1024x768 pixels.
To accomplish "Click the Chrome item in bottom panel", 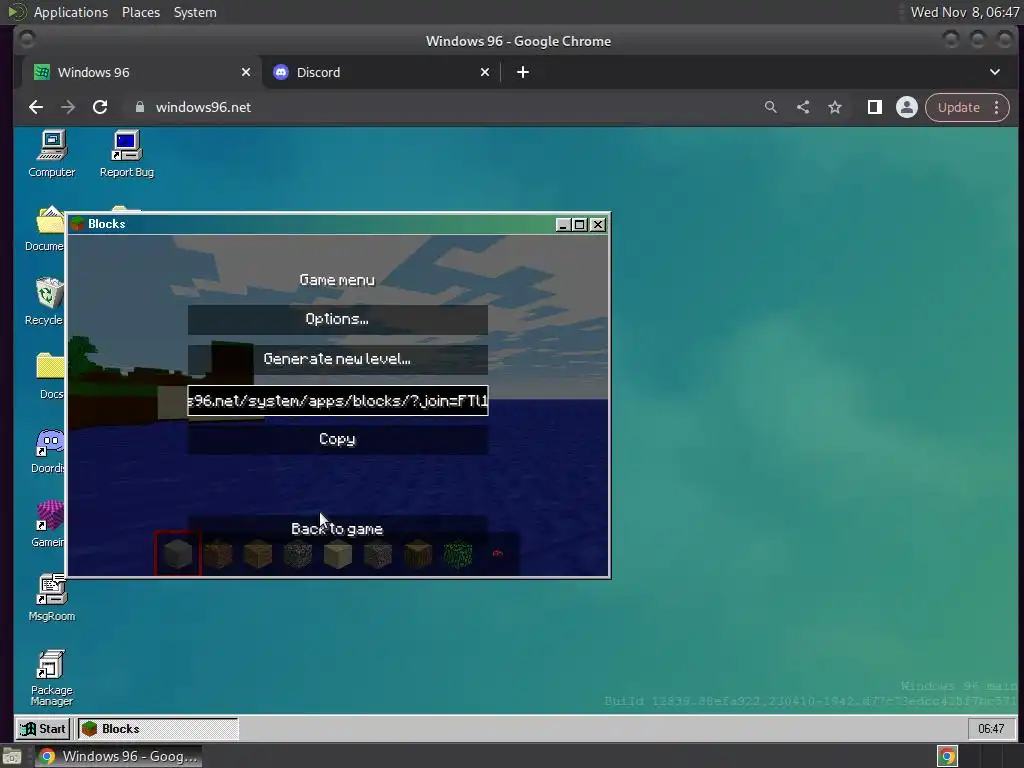I will coord(119,756).
